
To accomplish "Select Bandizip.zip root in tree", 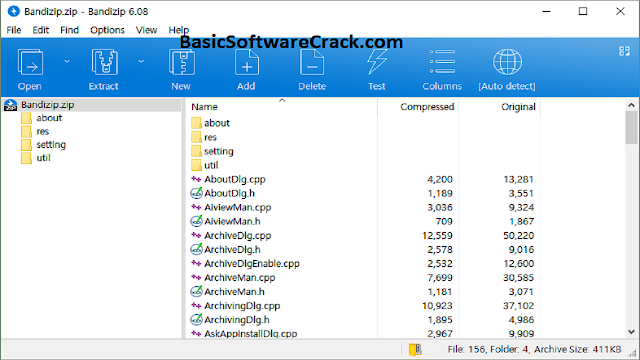I will [48, 105].
